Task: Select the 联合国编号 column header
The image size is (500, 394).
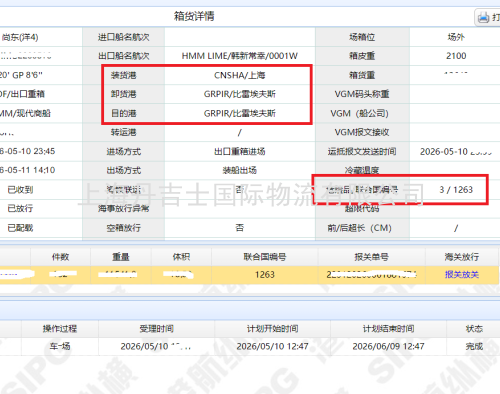Action: (x=265, y=257)
